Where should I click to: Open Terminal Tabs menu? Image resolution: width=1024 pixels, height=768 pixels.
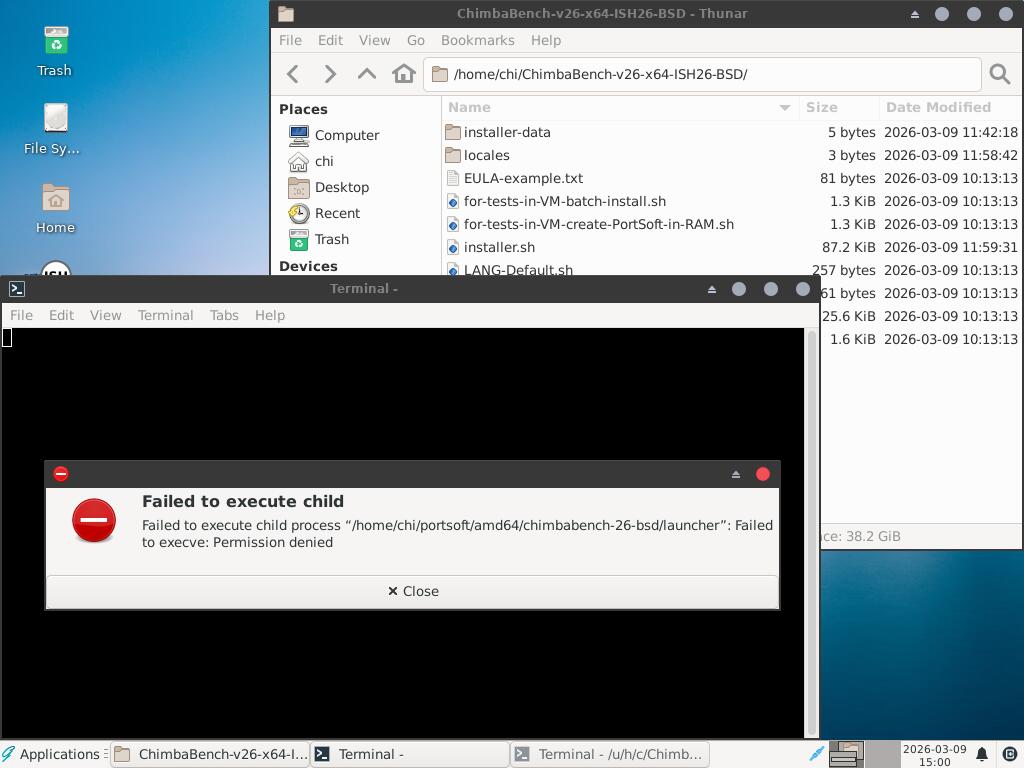pyautogui.click(x=224, y=315)
